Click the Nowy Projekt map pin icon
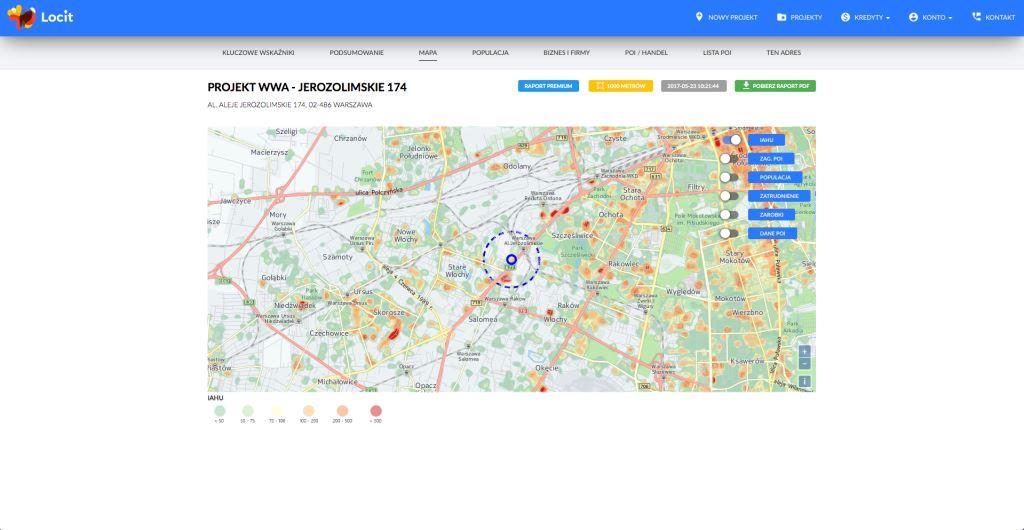 pyautogui.click(x=700, y=17)
